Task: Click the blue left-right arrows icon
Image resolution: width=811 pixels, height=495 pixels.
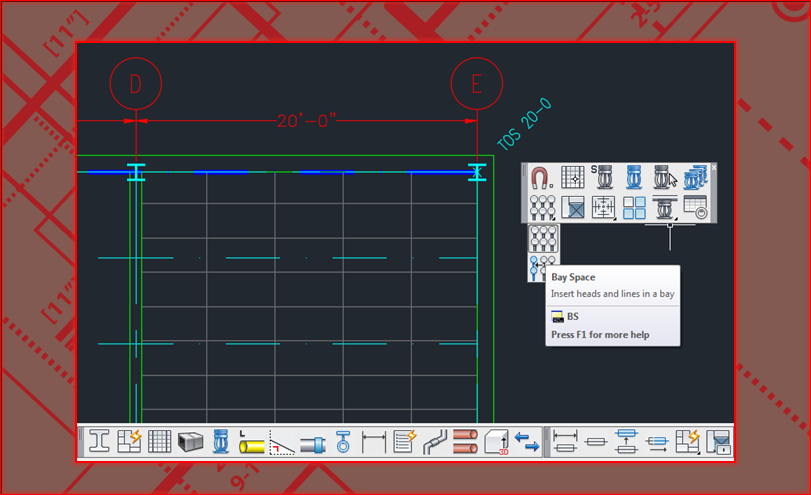Action: pos(526,442)
